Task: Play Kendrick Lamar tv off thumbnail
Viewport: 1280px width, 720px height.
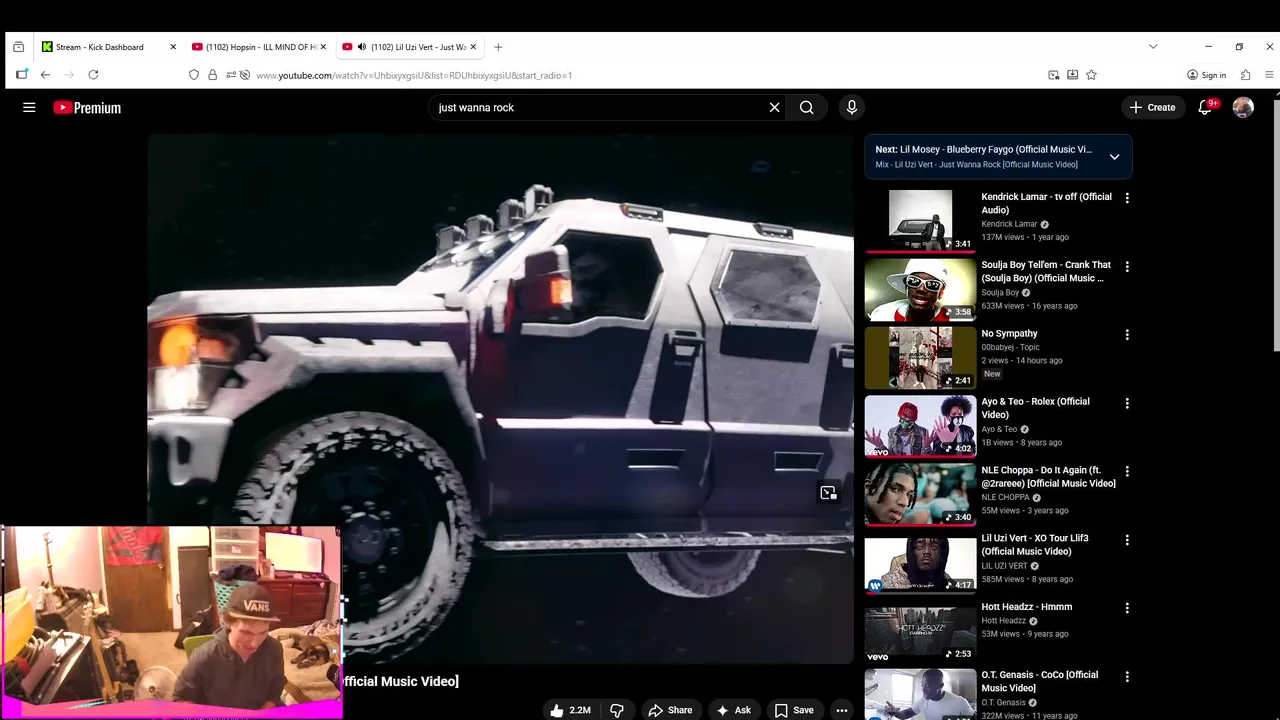Action: click(x=920, y=220)
